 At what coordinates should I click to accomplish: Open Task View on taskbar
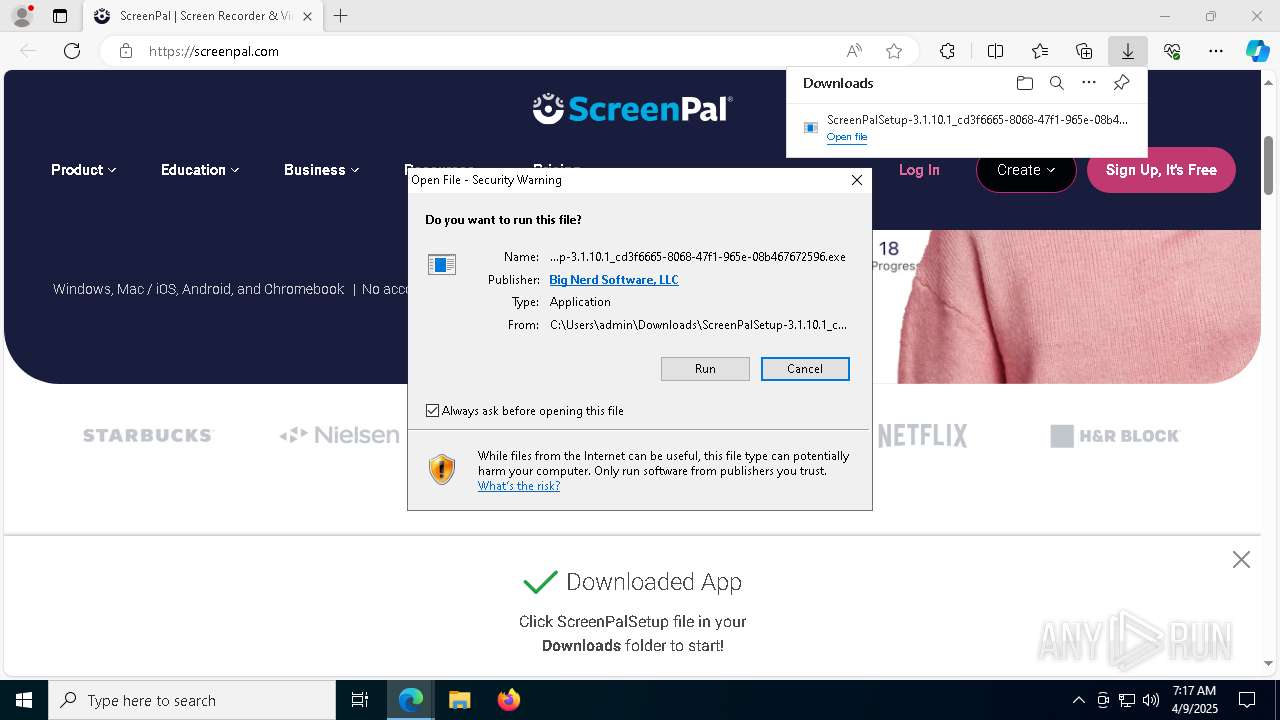click(x=360, y=700)
